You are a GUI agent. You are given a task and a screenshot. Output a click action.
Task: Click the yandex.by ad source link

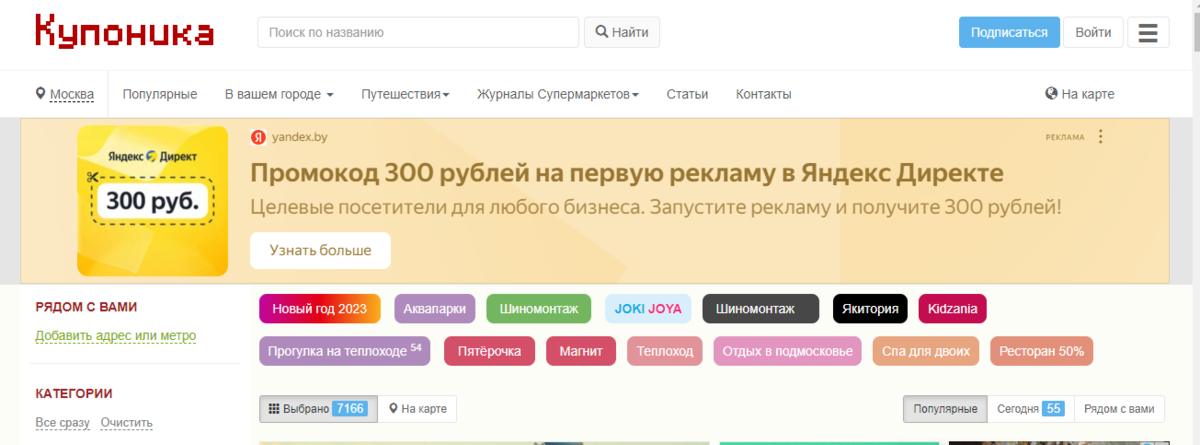[x=300, y=137]
